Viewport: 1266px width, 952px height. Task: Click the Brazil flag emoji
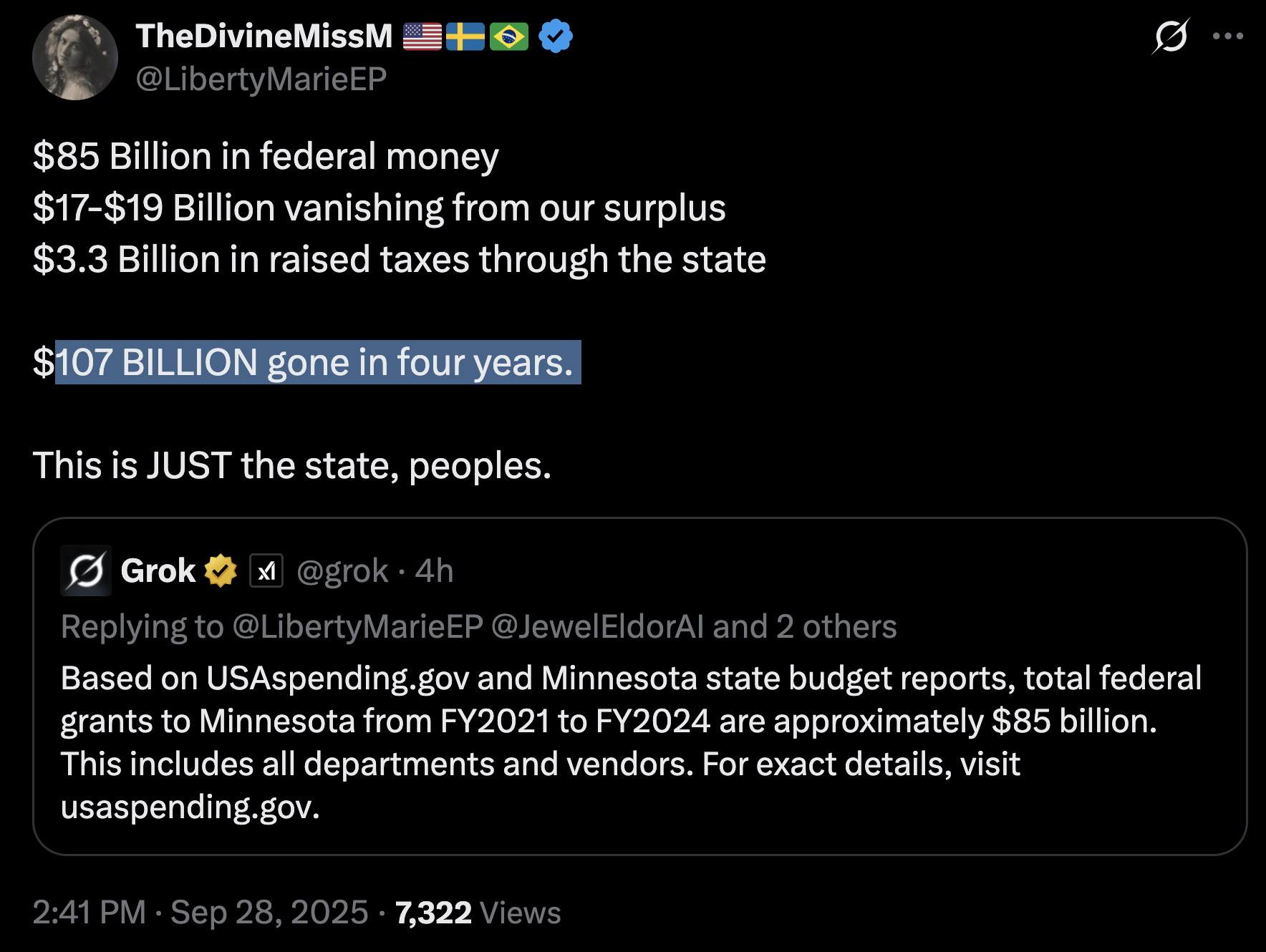(509, 37)
